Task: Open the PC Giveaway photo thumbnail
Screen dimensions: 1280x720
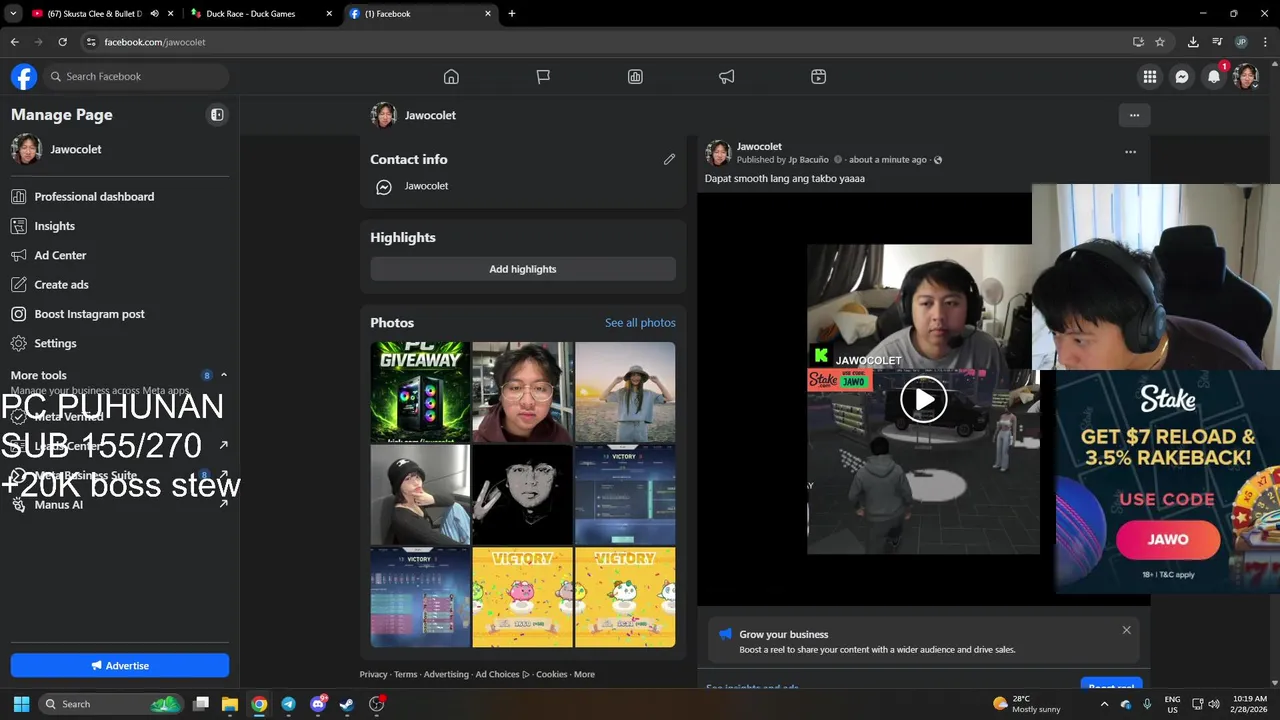Action: click(x=420, y=392)
